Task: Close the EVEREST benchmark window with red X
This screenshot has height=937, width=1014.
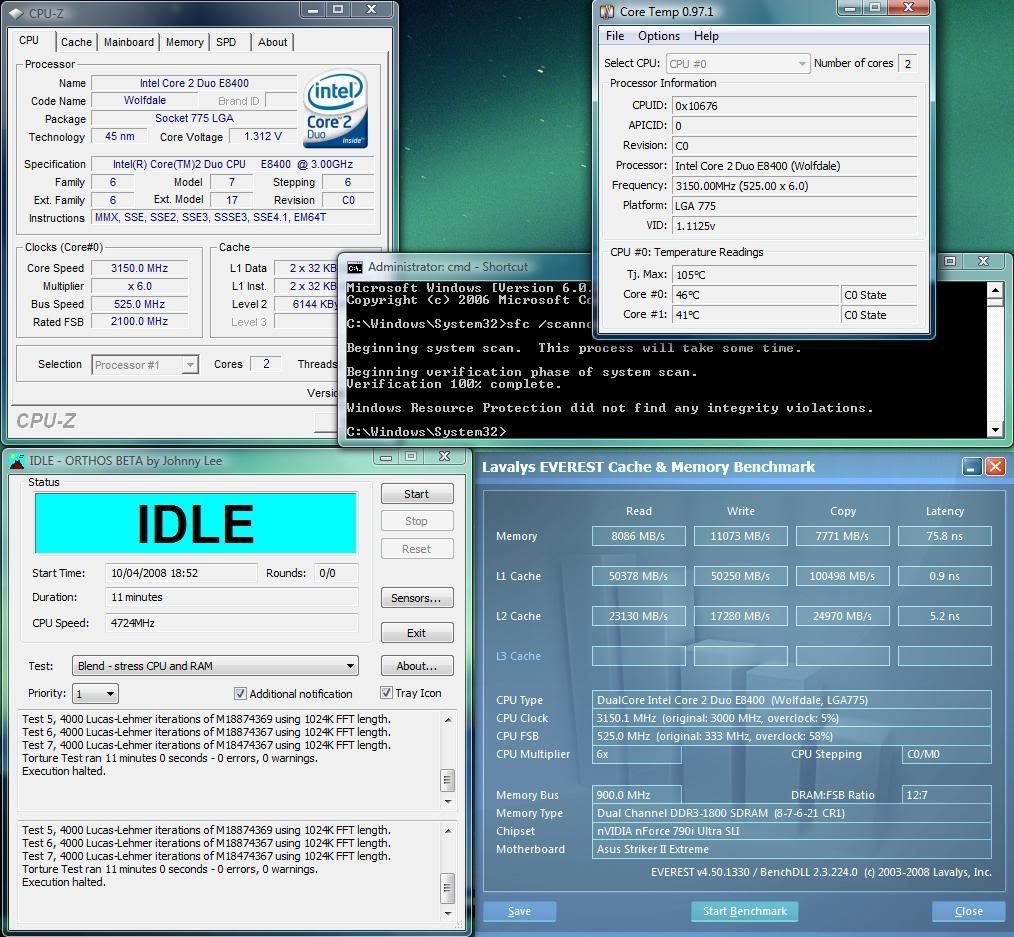Action: point(995,467)
